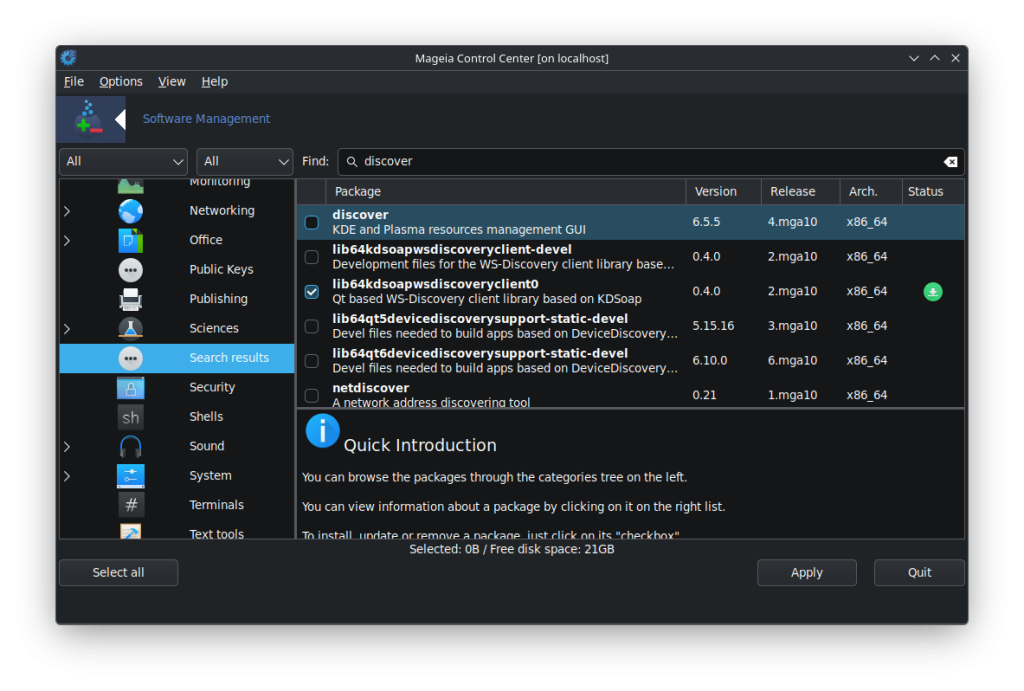Viewport: 1024px width, 691px height.
Task: Sort by the Version column header
Action: [724, 191]
